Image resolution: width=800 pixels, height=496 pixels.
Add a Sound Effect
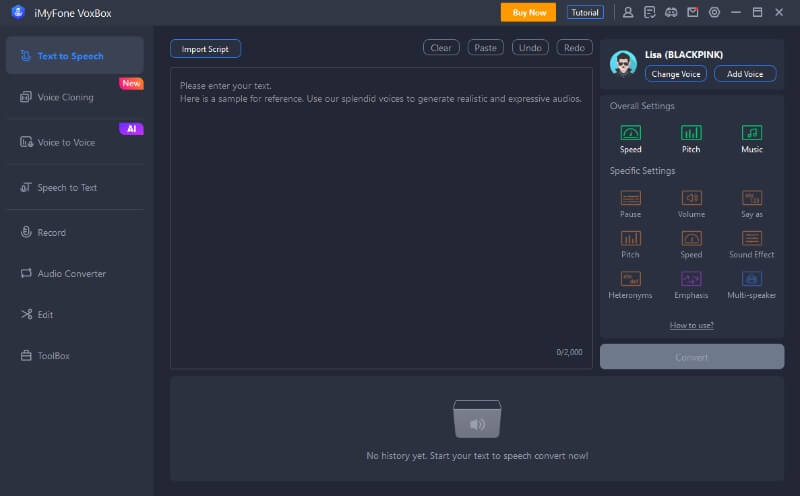(x=752, y=244)
